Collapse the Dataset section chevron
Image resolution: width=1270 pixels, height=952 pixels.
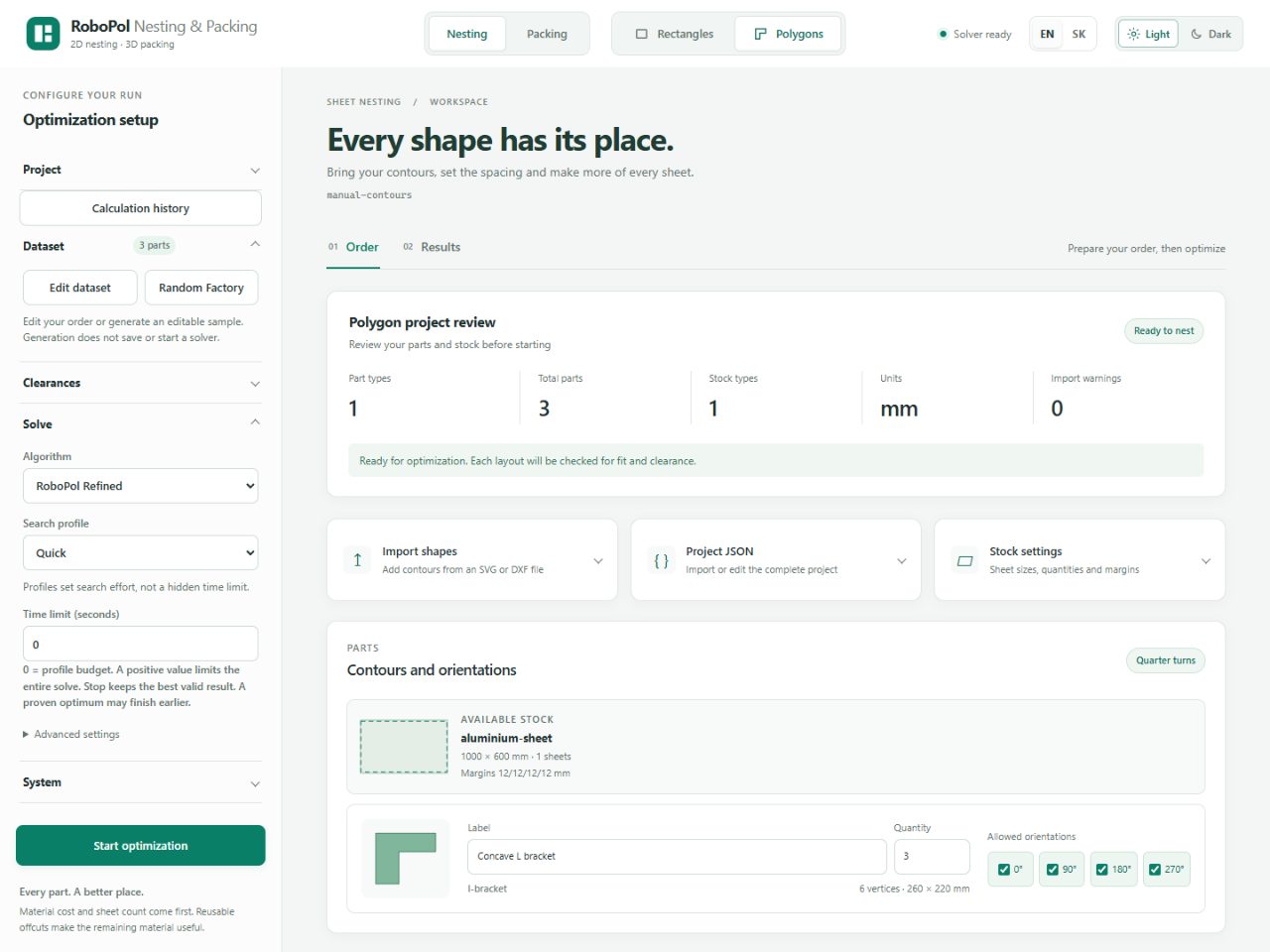(x=255, y=244)
